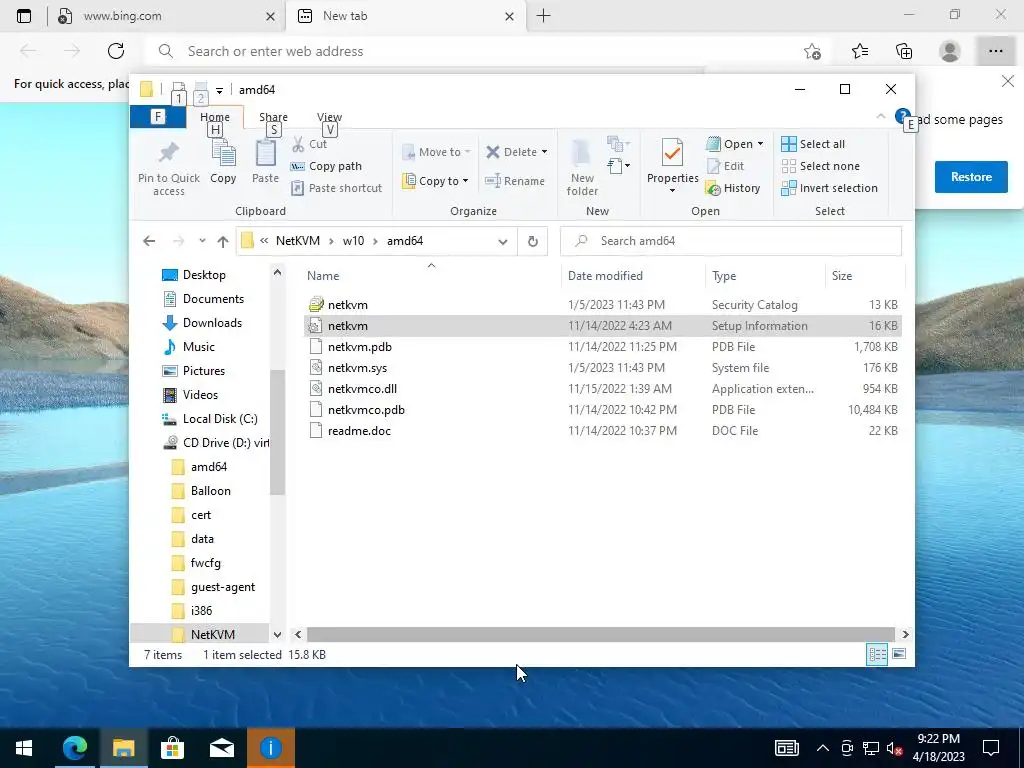Sort by Size column header
Image resolution: width=1024 pixels, height=768 pixels.
coord(865,276)
